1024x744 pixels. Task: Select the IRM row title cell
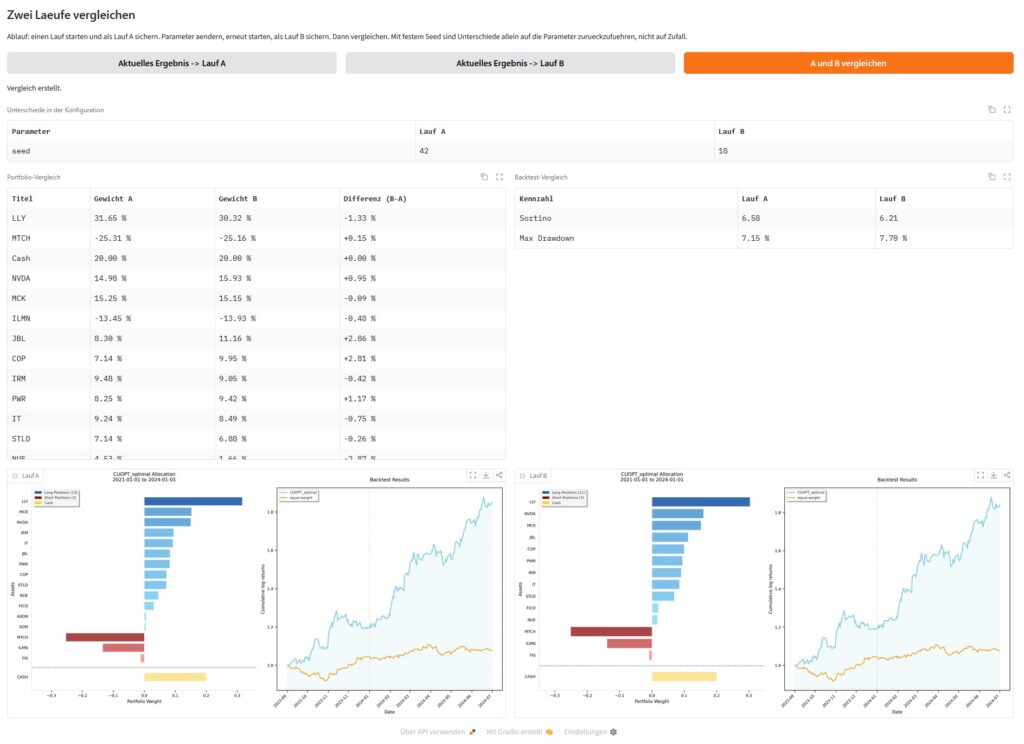pos(48,379)
